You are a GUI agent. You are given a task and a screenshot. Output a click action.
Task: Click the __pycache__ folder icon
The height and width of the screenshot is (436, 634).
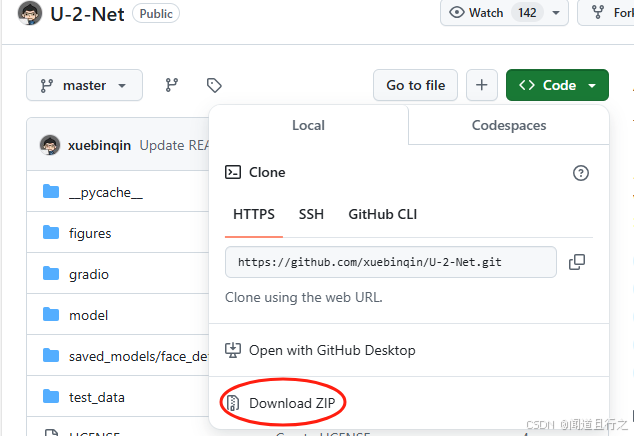click(x=51, y=192)
